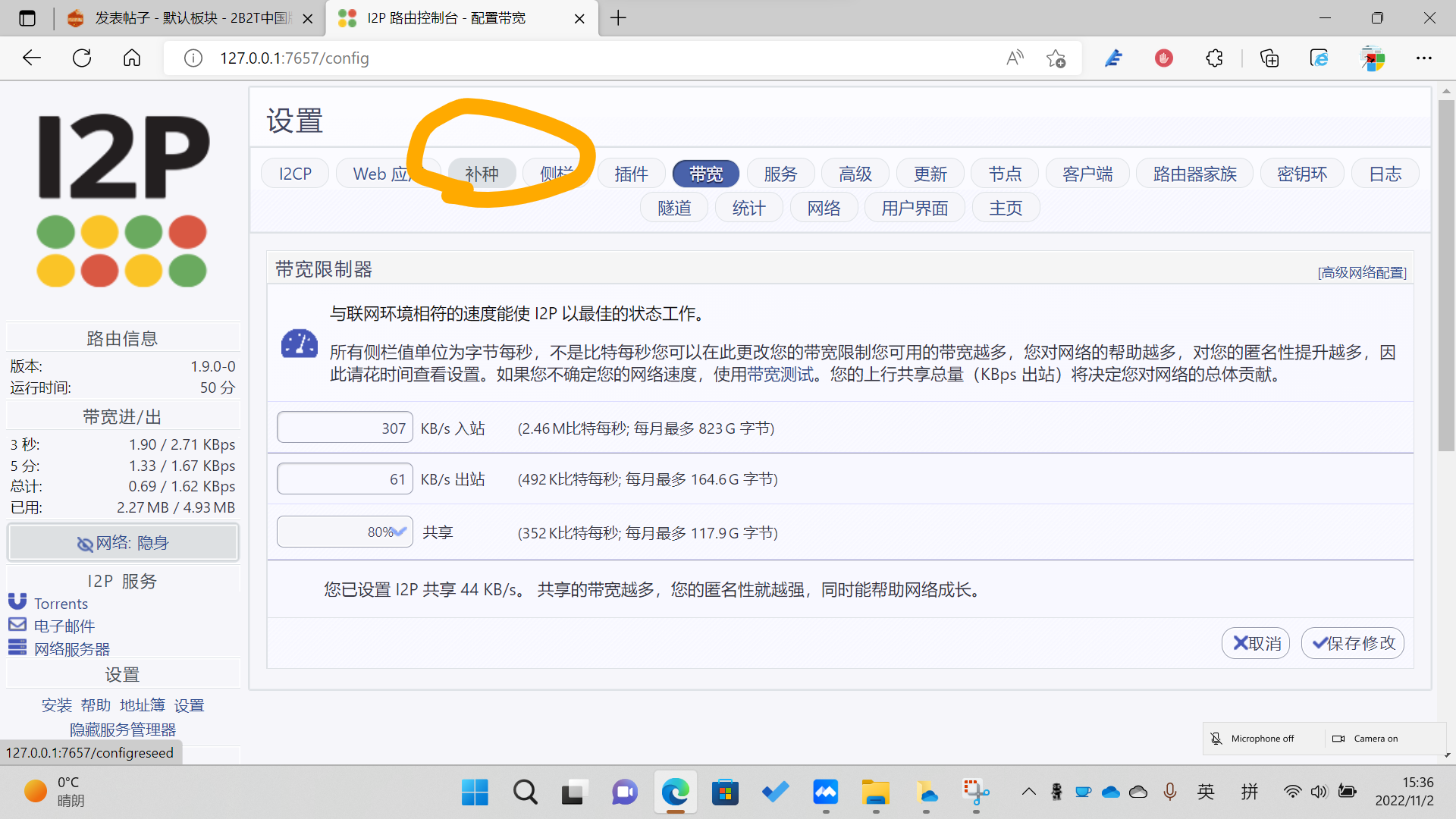The height and width of the screenshot is (819, 1456).
Task: Open the 日志 logging tab
Action: coord(1385,174)
